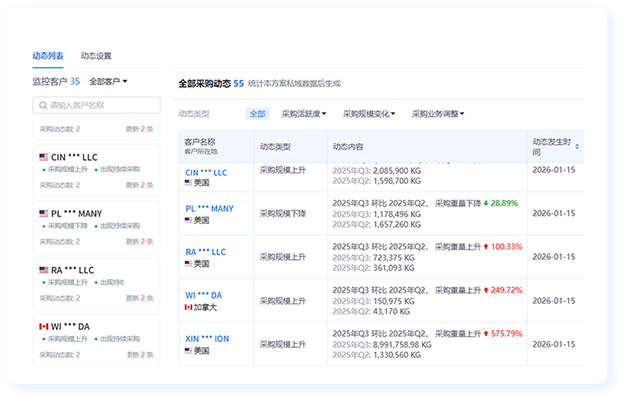Select WI *** DA card in customer list
The image size is (624, 401).
tap(96, 340)
